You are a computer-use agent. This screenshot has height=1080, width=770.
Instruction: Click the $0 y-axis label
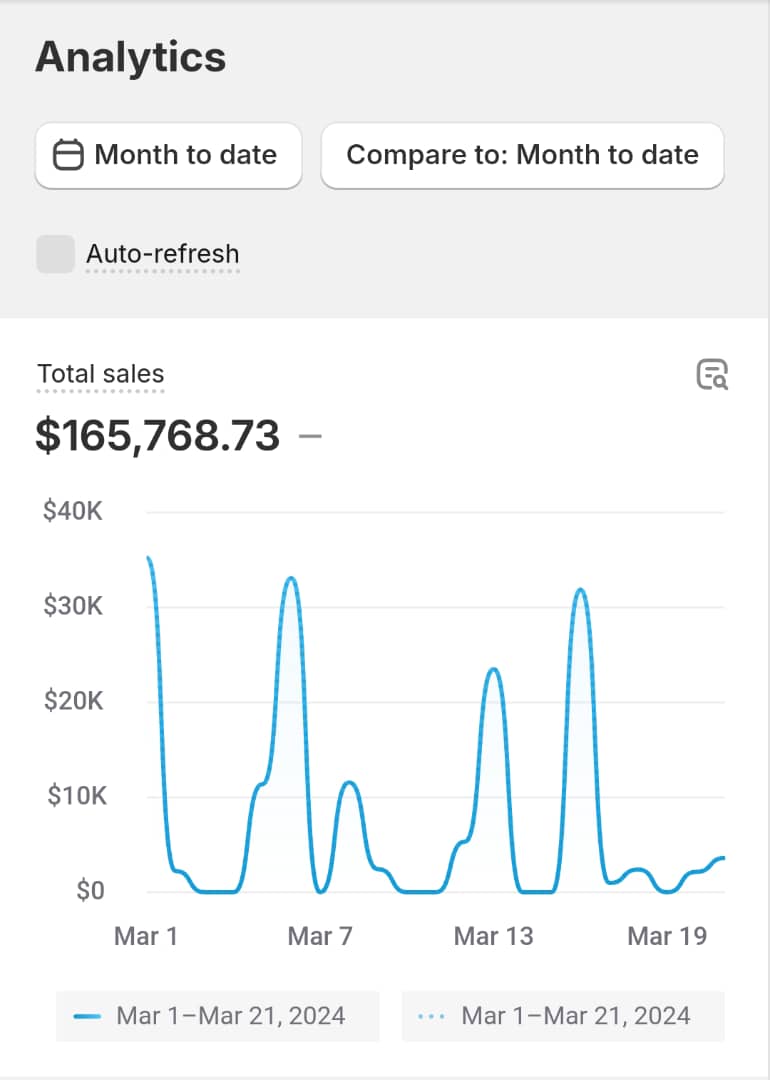[90, 890]
